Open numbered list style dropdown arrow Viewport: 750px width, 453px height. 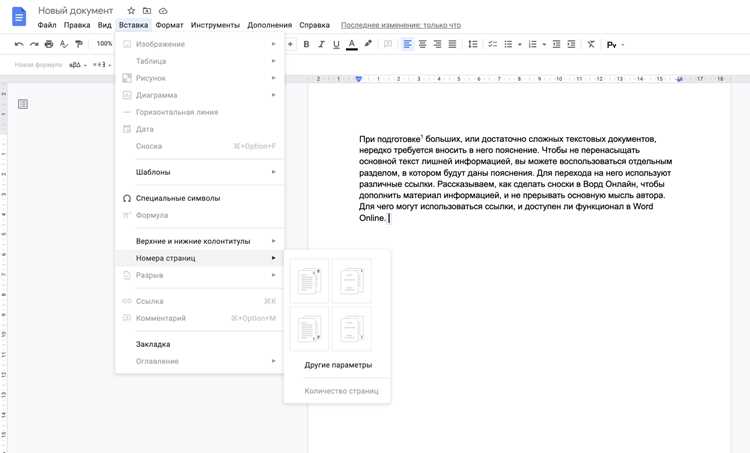click(544, 44)
